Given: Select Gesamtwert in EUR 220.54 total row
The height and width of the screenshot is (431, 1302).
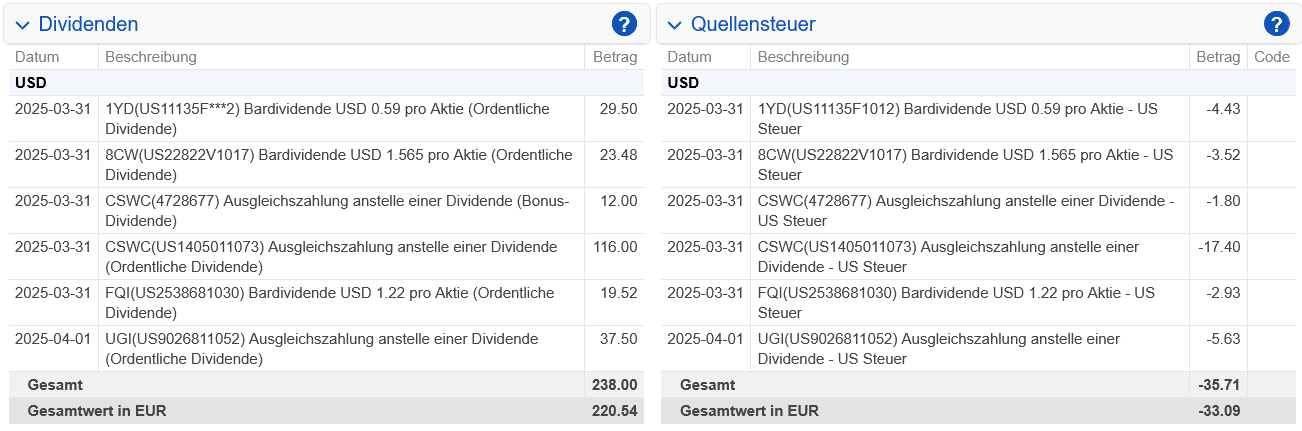Looking at the screenshot, I should pyautogui.click(x=327, y=411).
